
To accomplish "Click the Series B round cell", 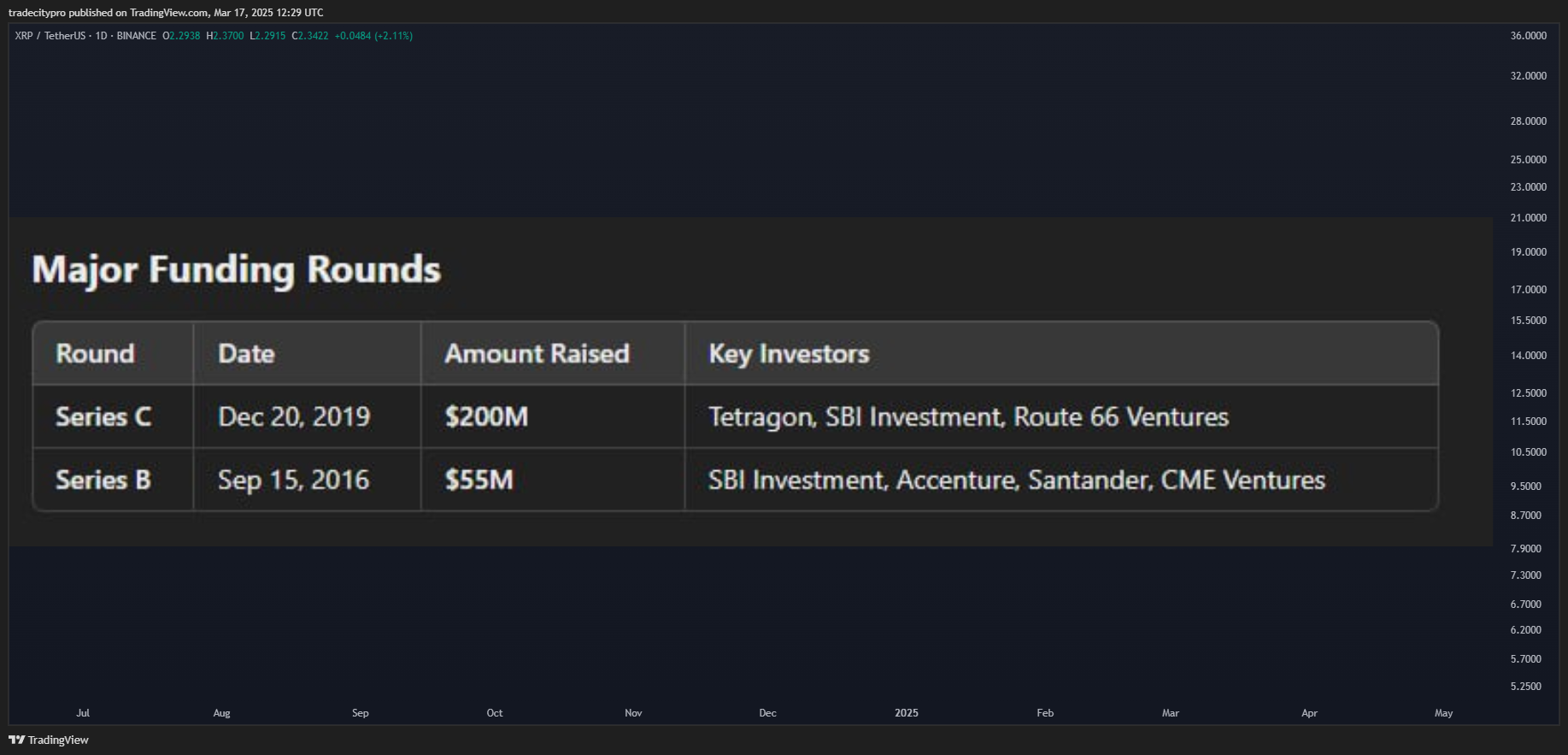I will [113, 480].
